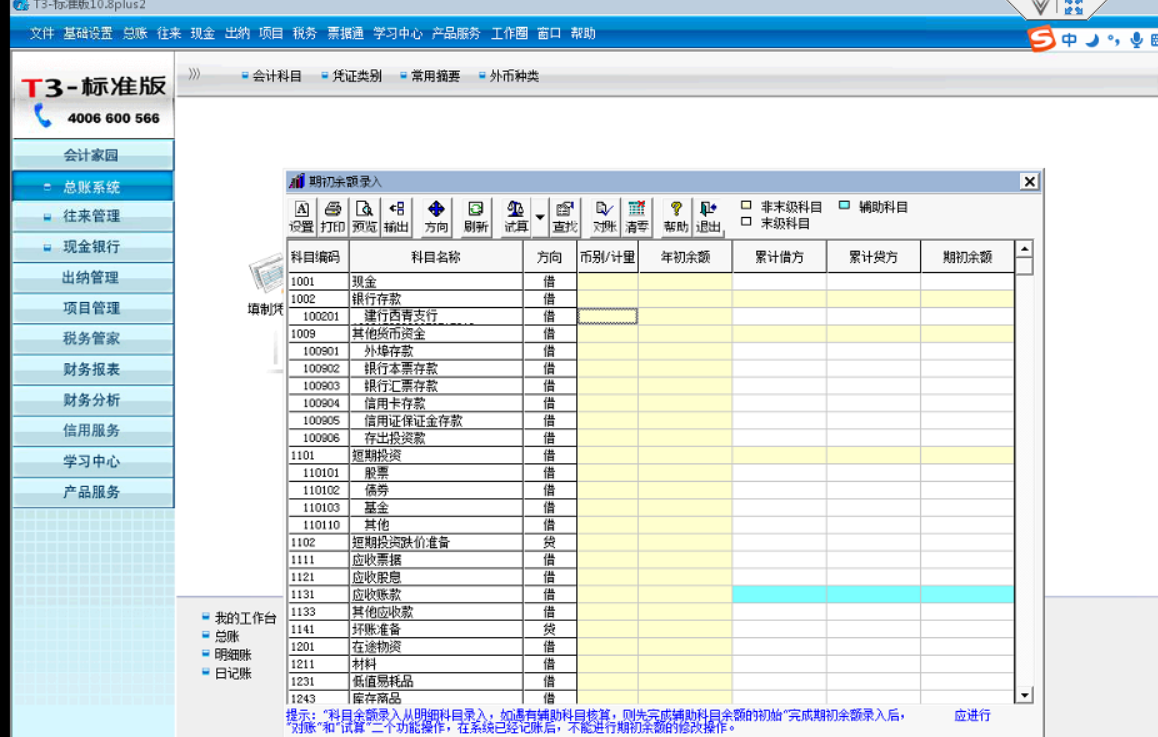Select 出纳管理 in the left sidebar

tap(93, 278)
